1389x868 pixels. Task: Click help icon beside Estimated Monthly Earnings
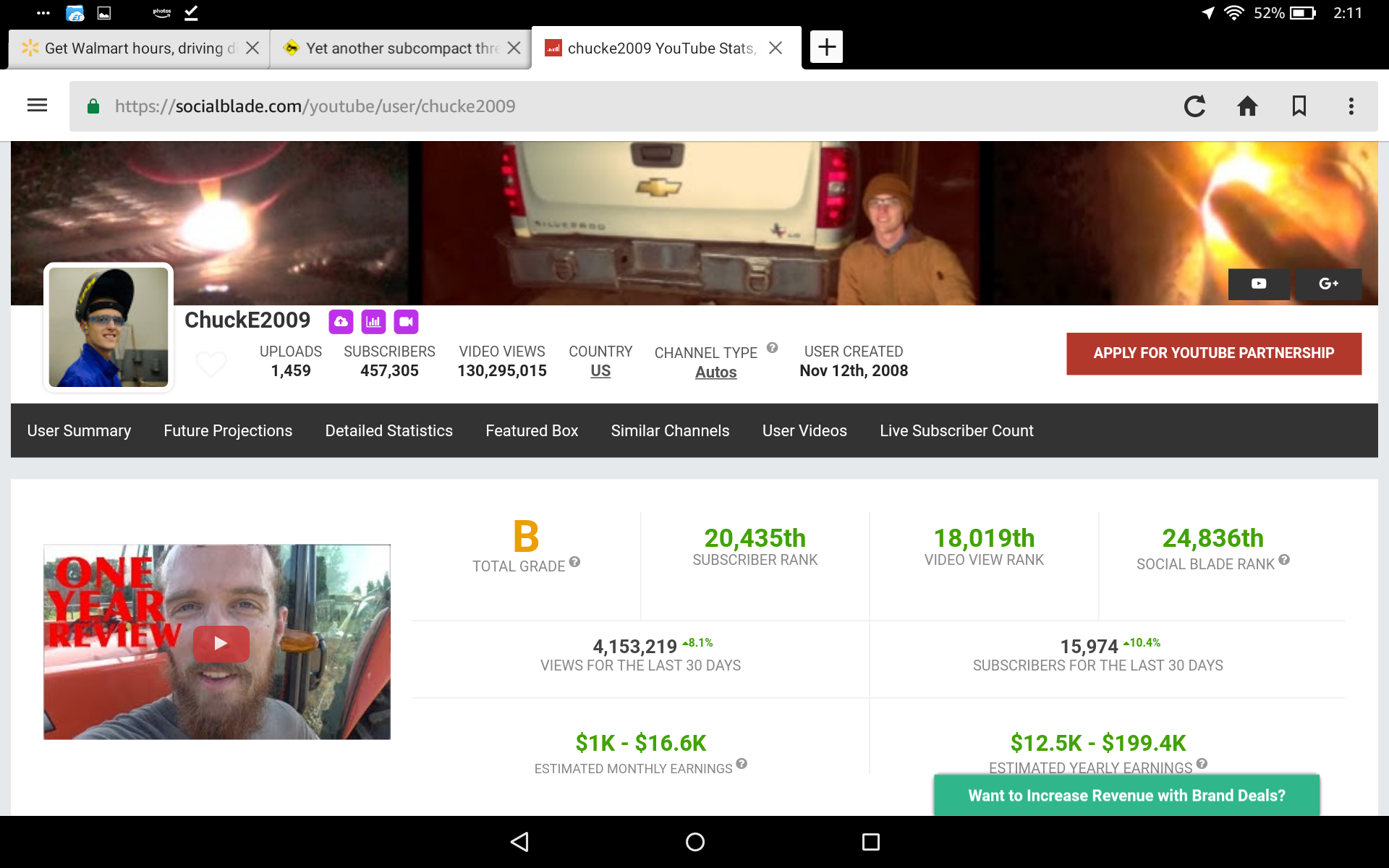coord(742,764)
